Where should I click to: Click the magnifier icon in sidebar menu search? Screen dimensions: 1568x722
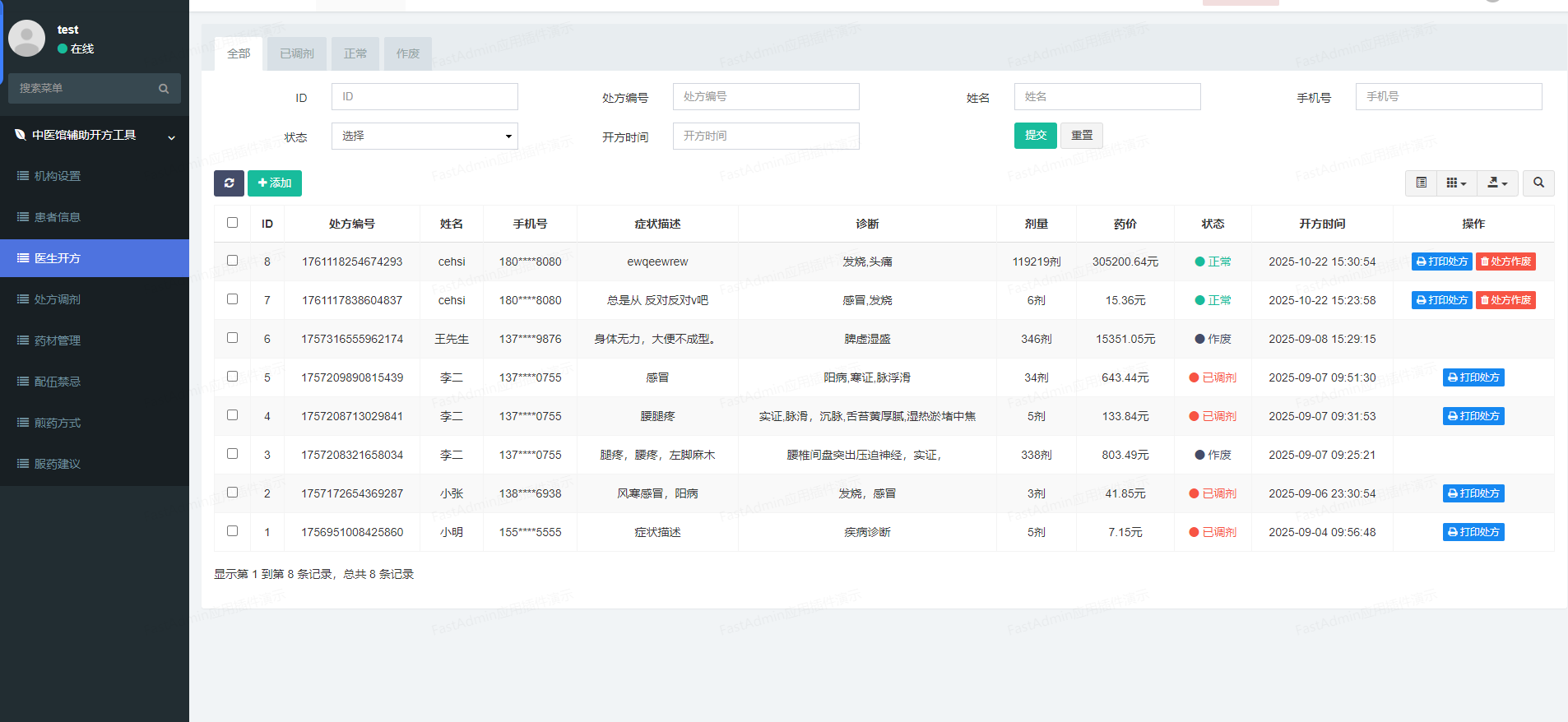pos(164,89)
